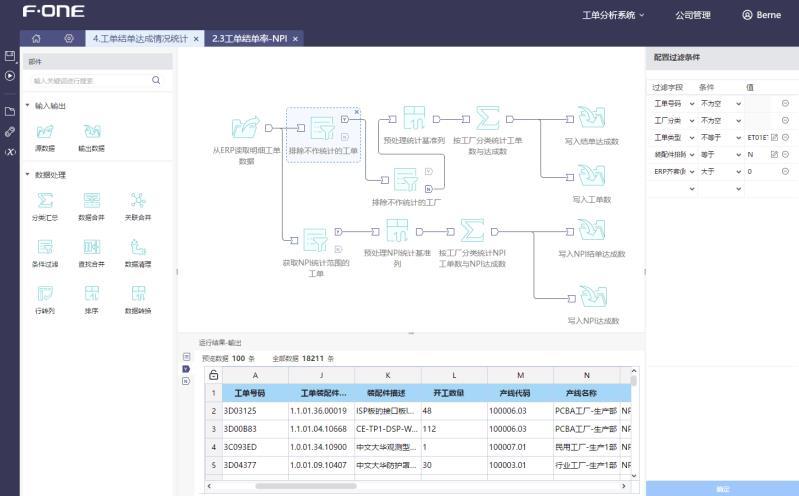Click the lock icon in result table corner

(x=214, y=375)
